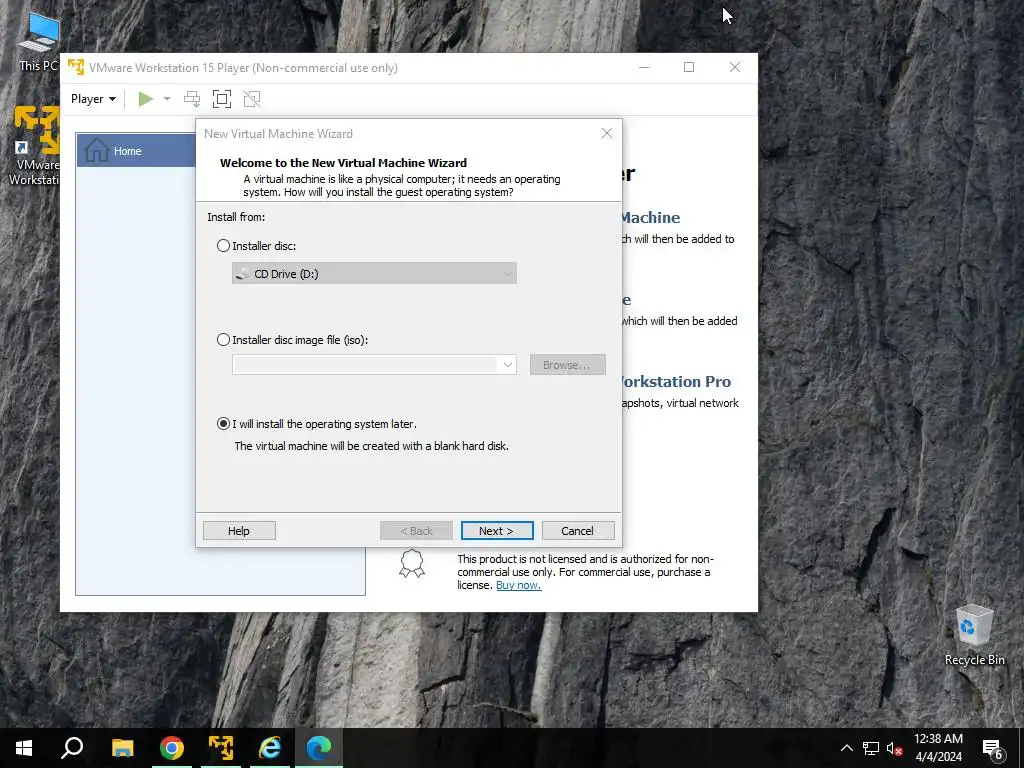Click the VMware Player taskbar icon
The height and width of the screenshot is (768, 1024).
[221, 748]
